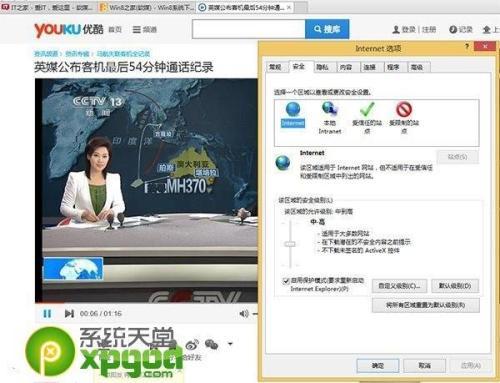Switch to the Privacy tab
Screen dimensions: 500x383
pyautogui.click(x=322, y=67)
